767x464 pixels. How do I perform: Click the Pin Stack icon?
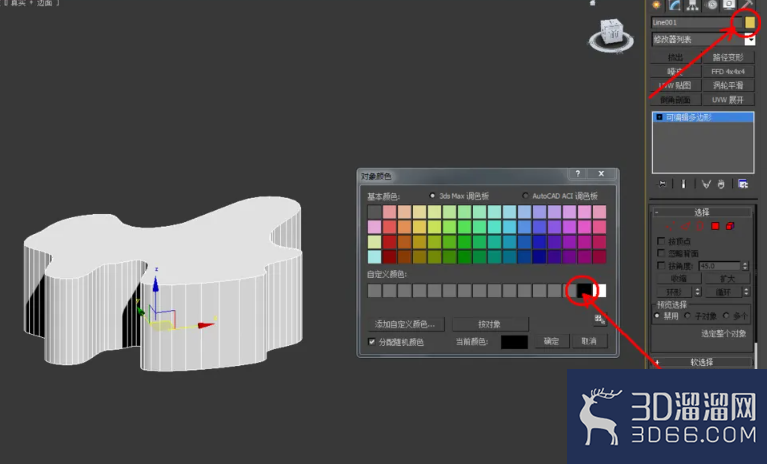point(662,184)
